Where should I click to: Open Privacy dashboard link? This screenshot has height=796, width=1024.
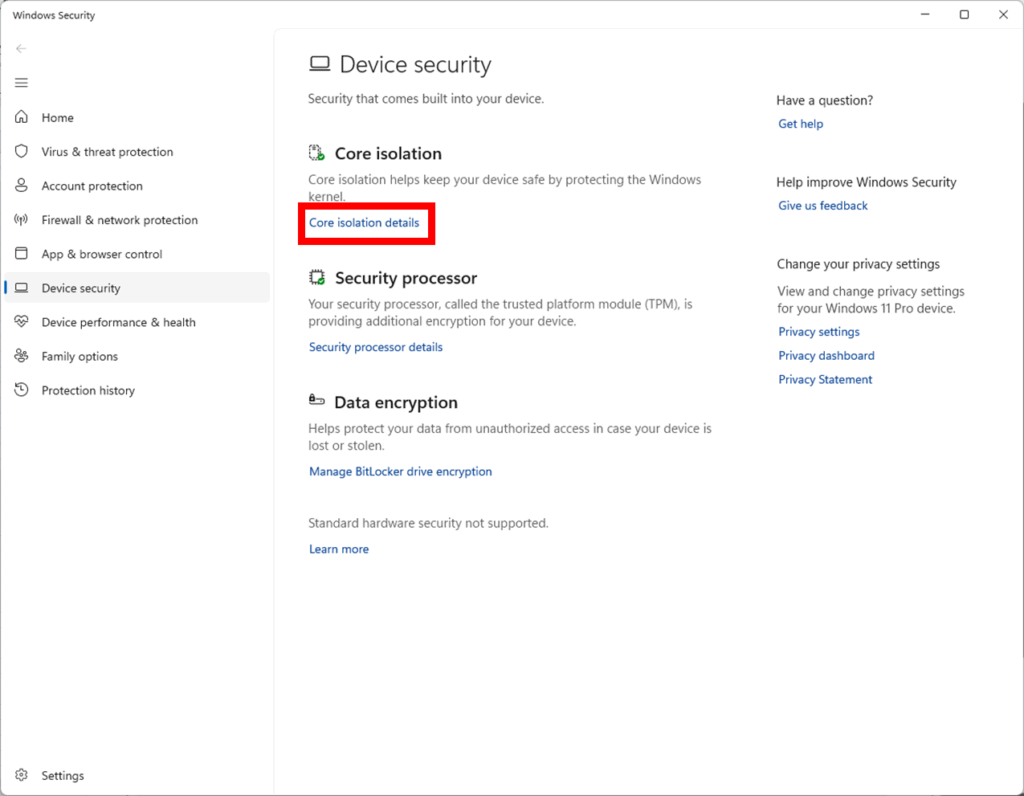[826, 355]
